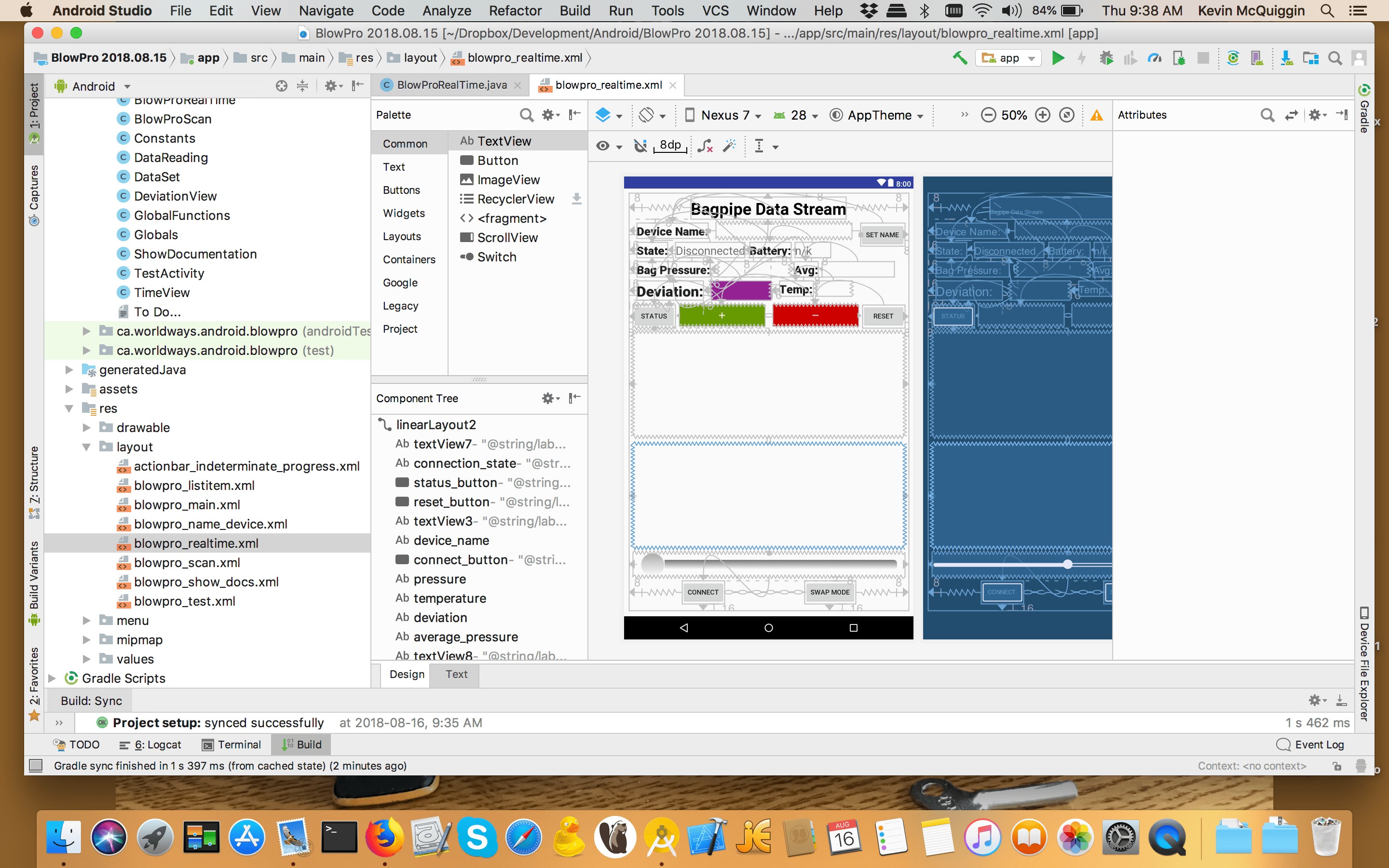
Task: Run the app using the green play icon
Action: click(1058, 57)
